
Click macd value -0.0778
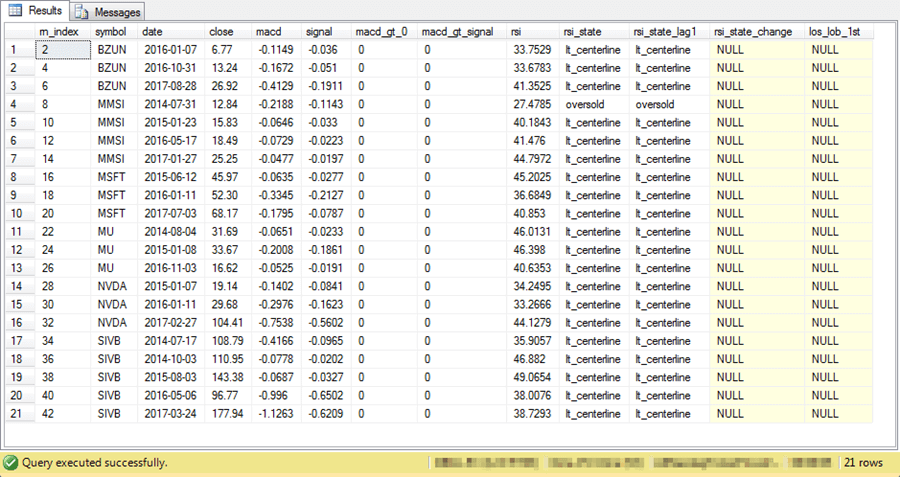point(274,359)
